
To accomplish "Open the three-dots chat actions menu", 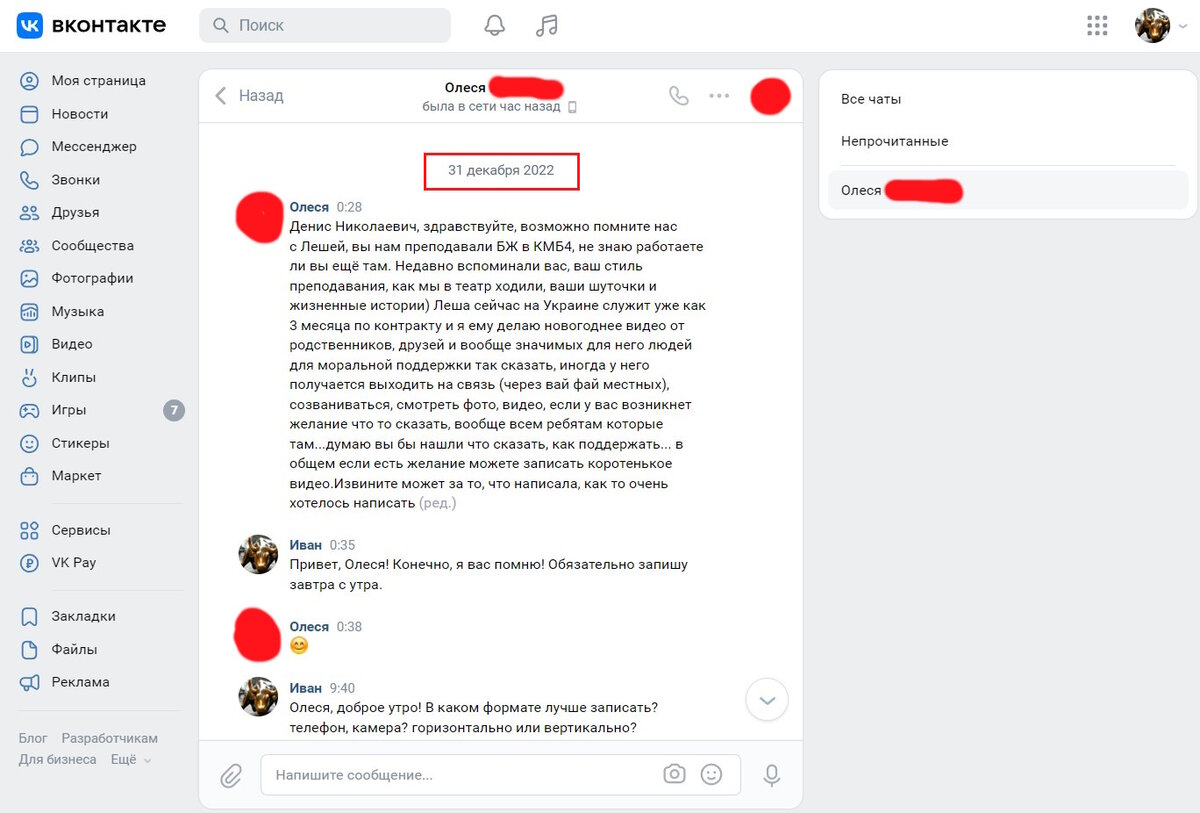I will pos(719,96).
